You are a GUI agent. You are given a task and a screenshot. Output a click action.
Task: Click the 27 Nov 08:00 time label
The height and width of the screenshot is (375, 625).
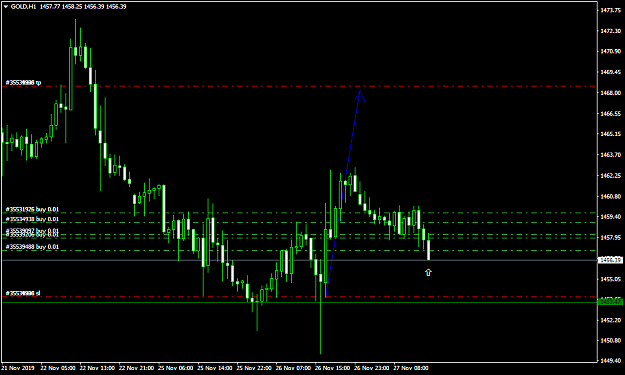point(411,368)
